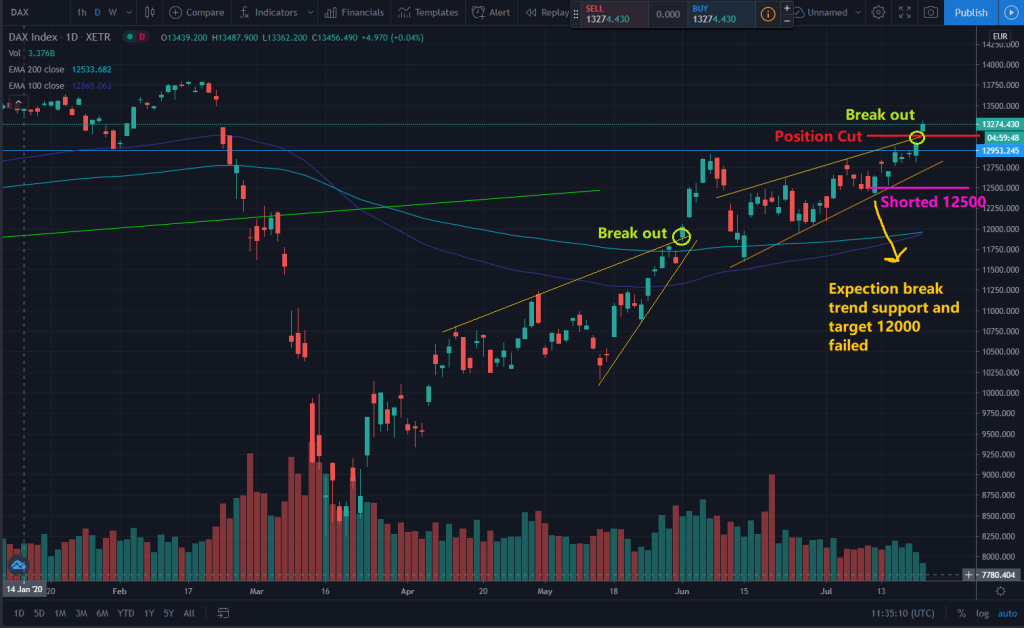Click the orange order info icon

coord(767,14)
